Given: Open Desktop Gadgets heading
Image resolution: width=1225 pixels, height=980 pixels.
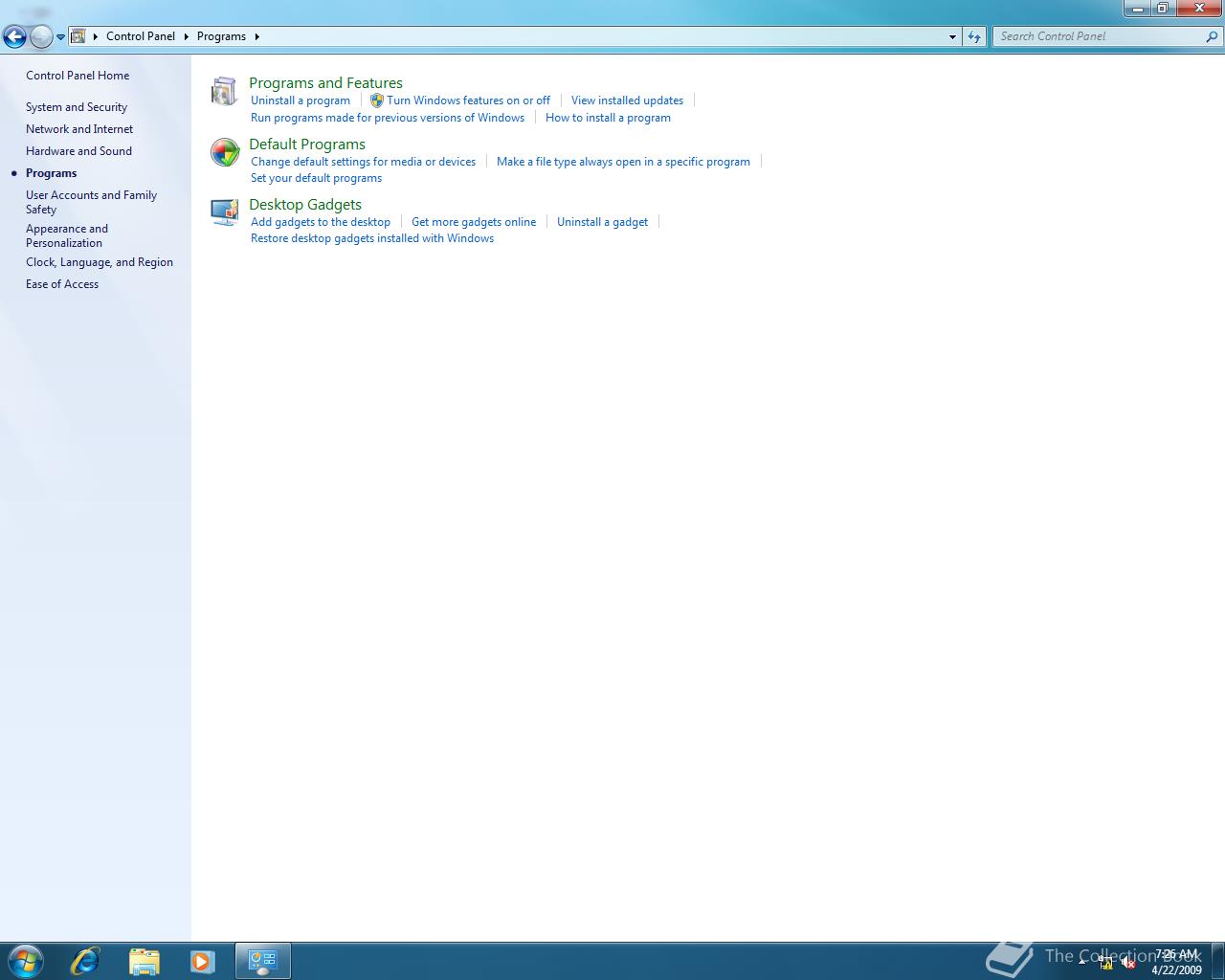Looking at the screenshot, I should click(x=305, y=205).
